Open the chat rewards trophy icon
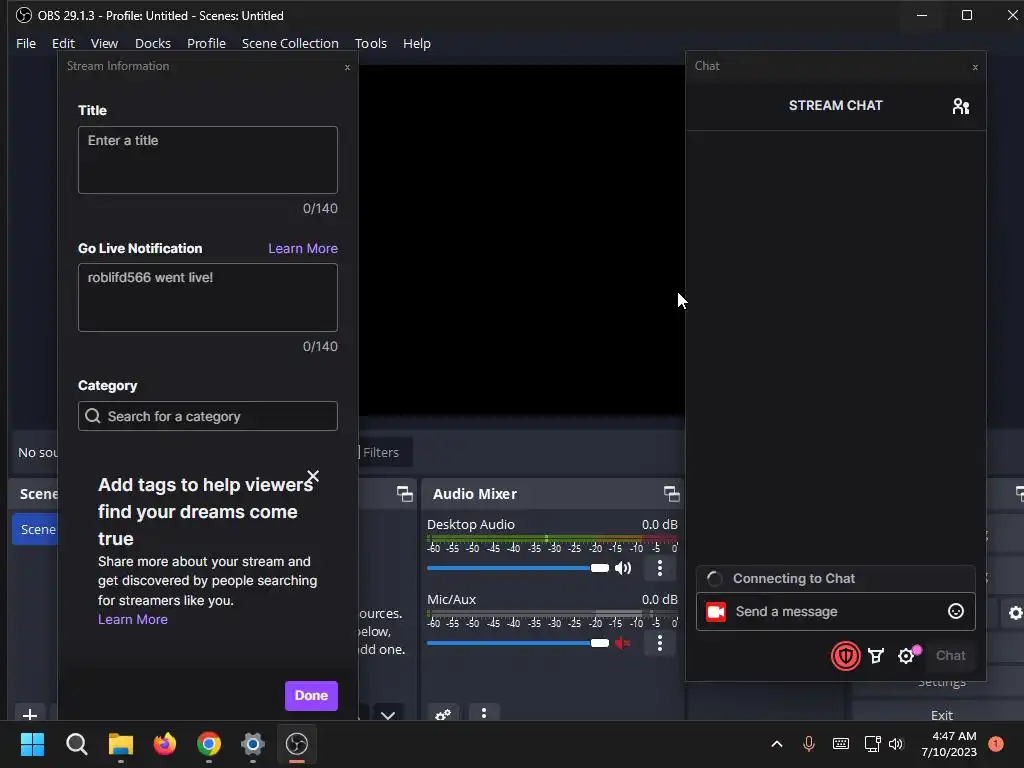This screenshot has height=768, width=1024. click(x=876, y=656)
